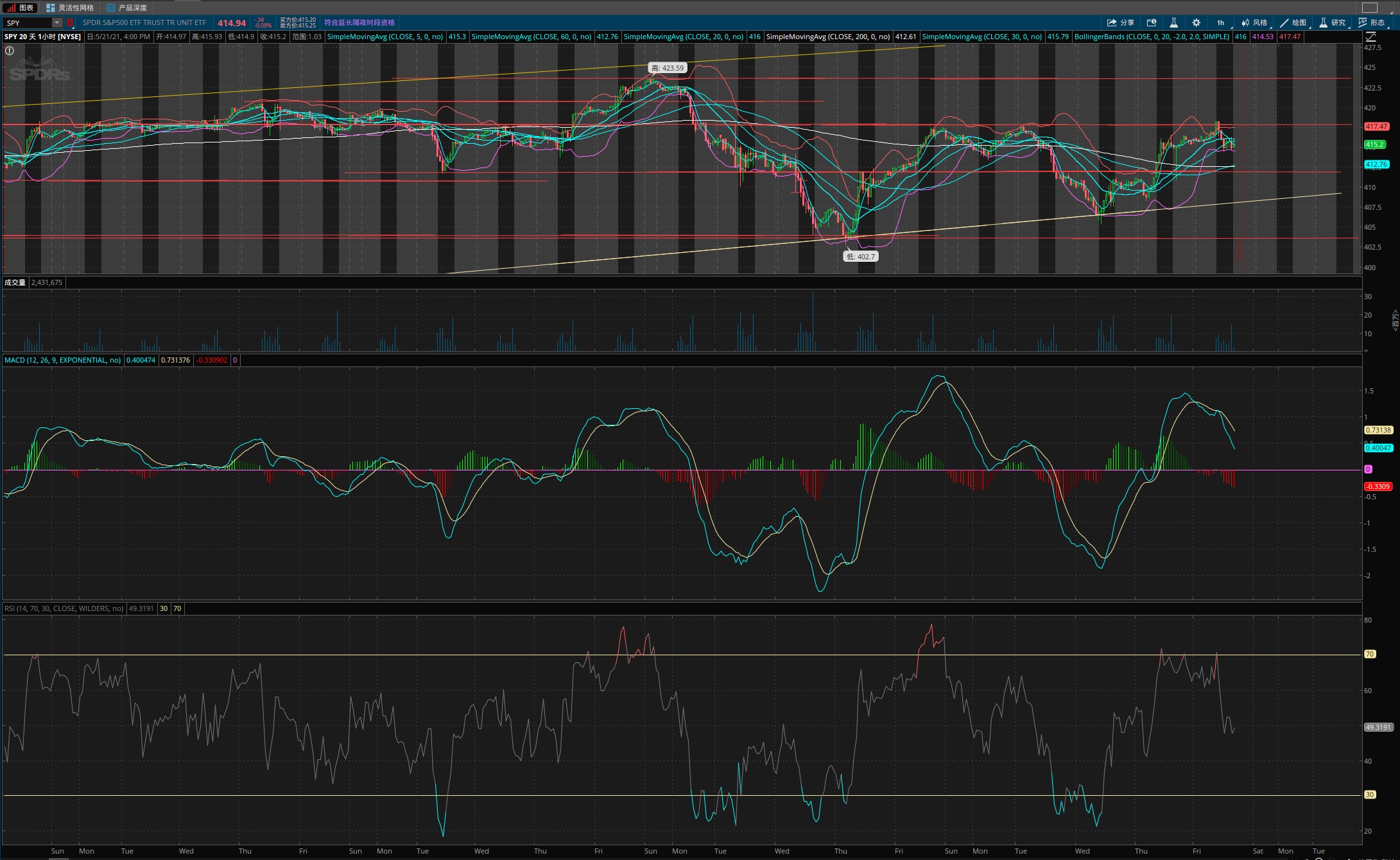Open the news/events book icon
Image resolution: width=1400 pixels, height=860 pixels.
point(1152,22)
